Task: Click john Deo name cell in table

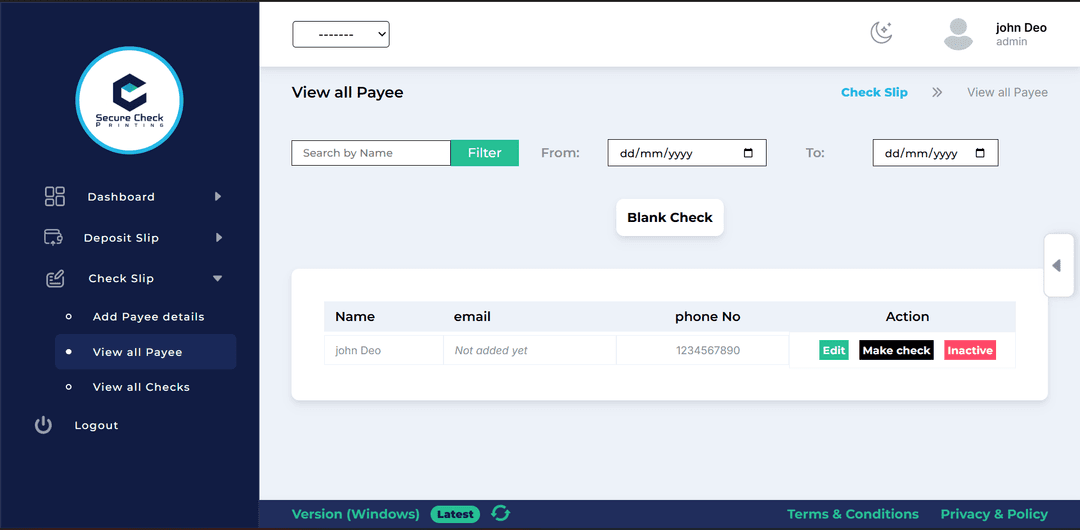Action: click(x=384, y=350)
